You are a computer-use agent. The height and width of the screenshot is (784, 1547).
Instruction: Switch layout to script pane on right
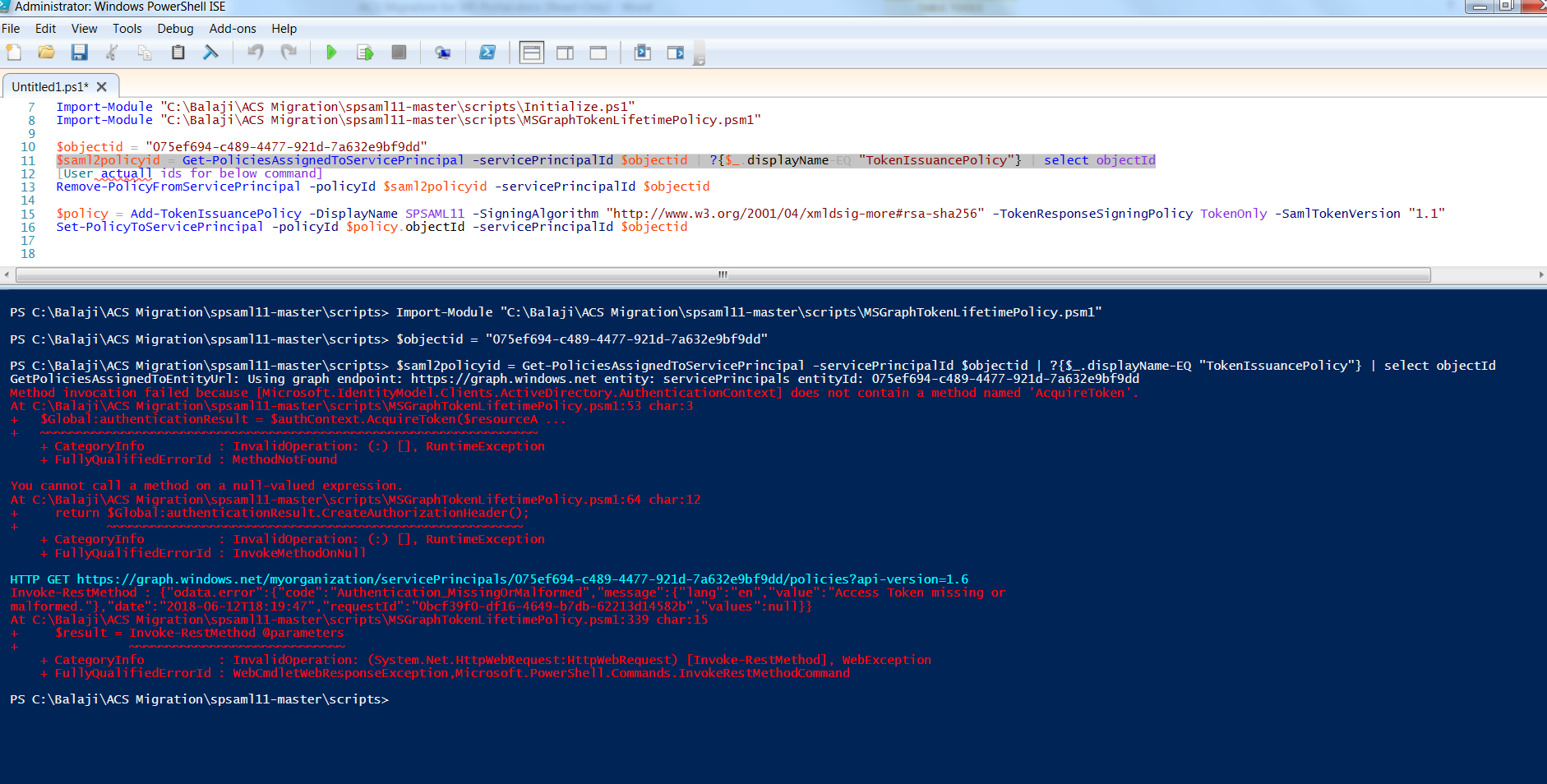pos(566,53)
